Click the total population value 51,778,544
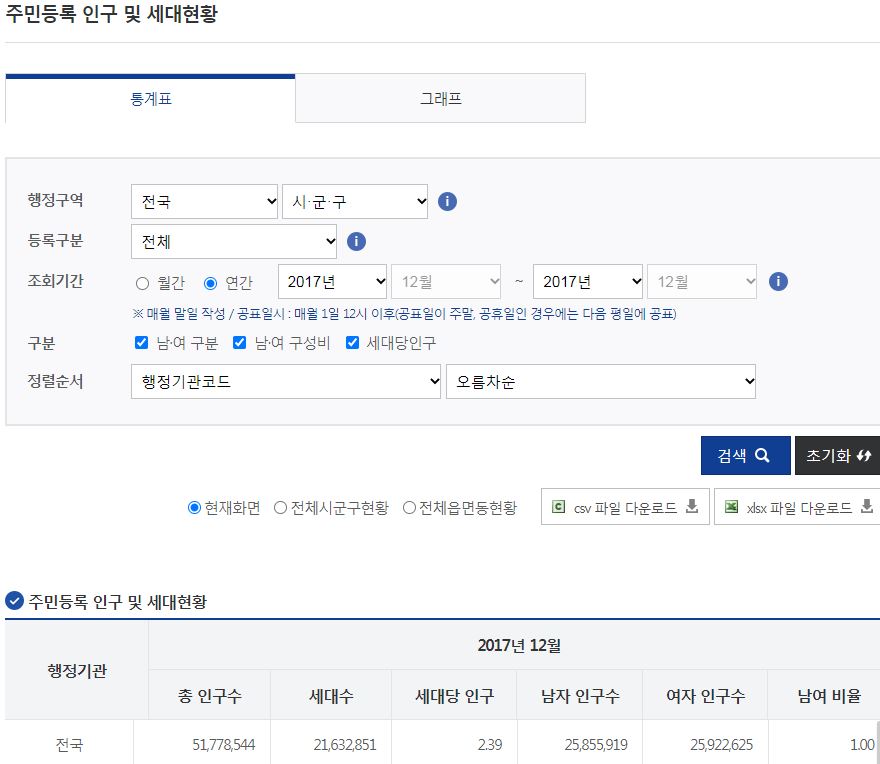The height and width of the screenshot is (764, 880). [223, 744]
